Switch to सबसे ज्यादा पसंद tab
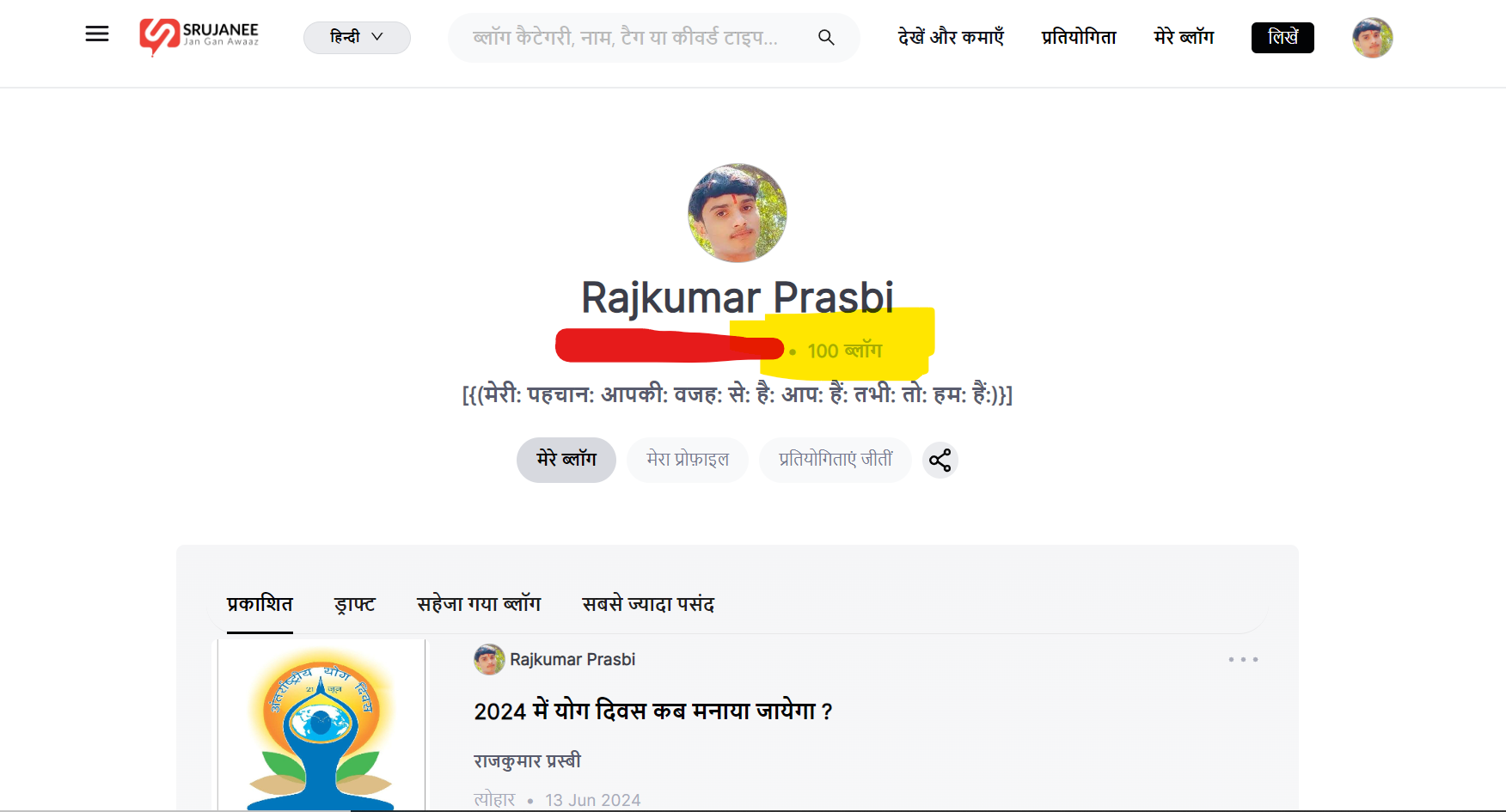Image resolution: width=1506 pixels, height=812 pixels. (648, 604)
